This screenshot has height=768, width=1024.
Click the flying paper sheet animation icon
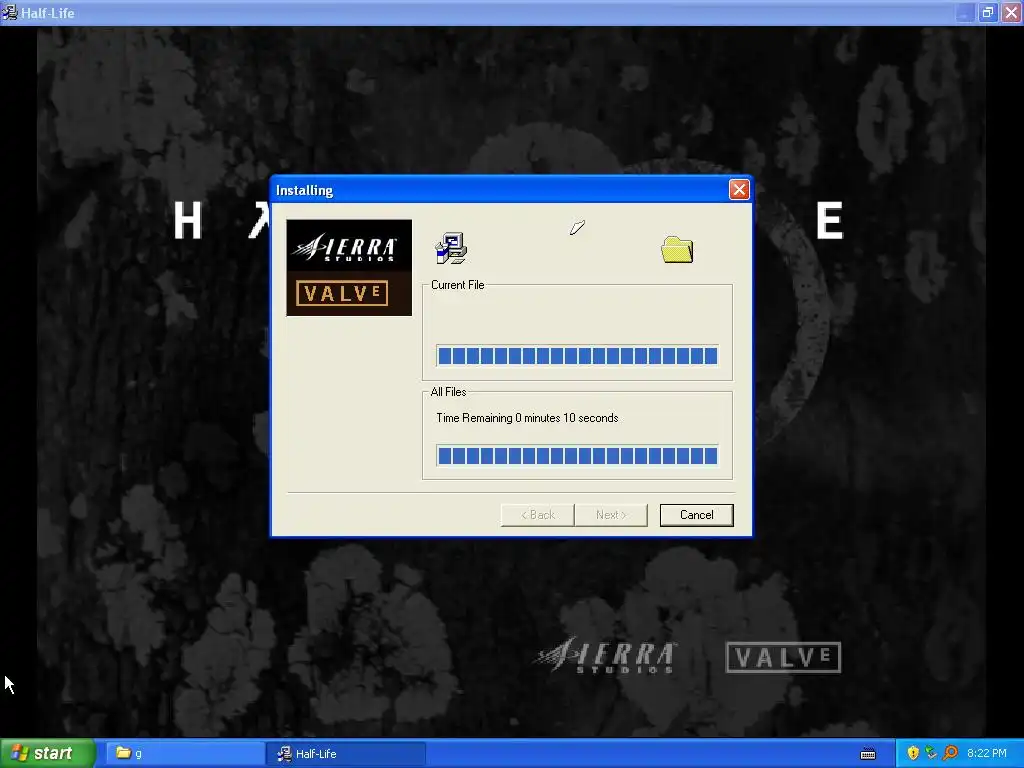pyautogui.click(x=577, y=227)
